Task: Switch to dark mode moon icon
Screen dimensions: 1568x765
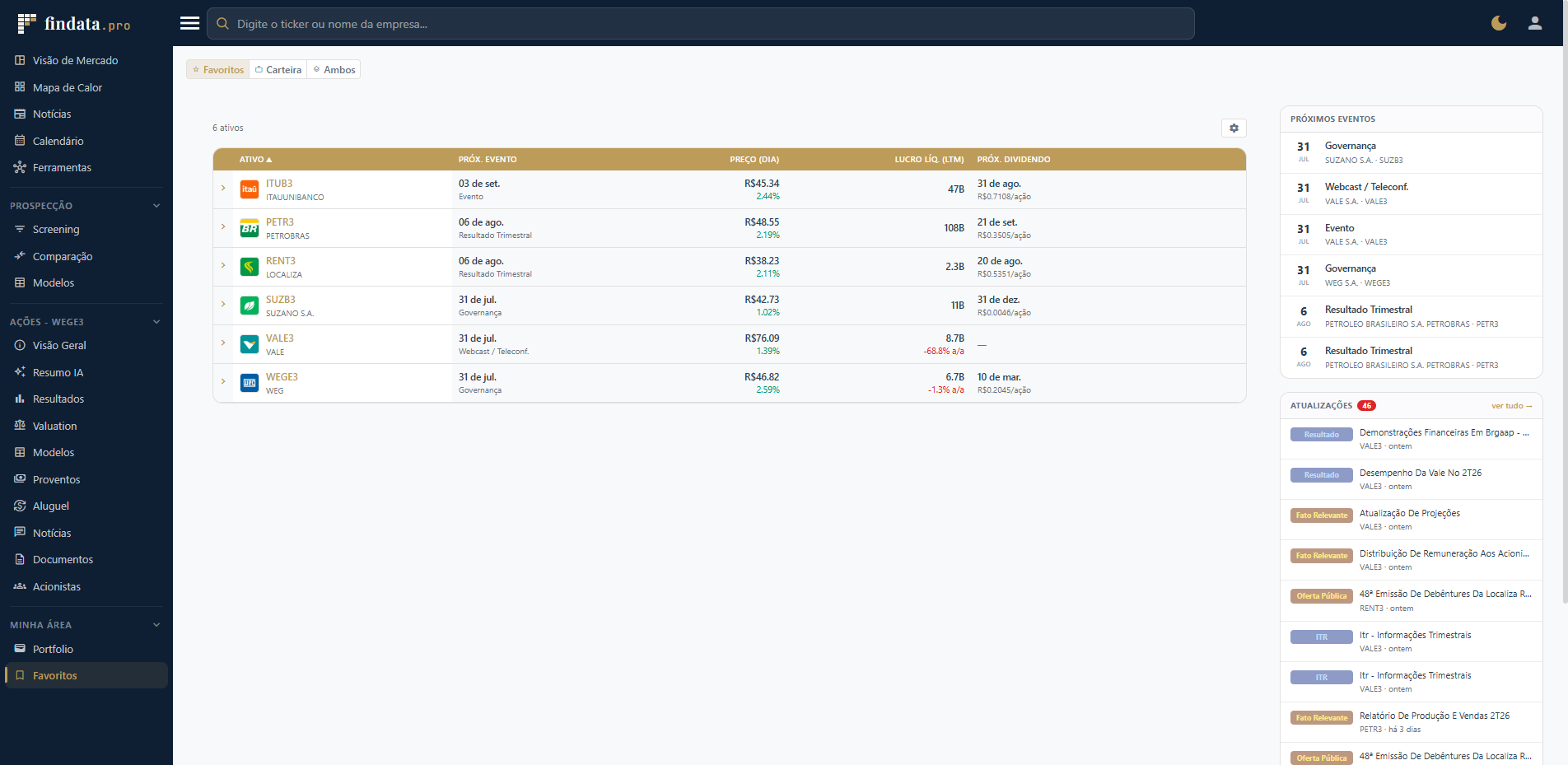Action: coord(1499,23)
